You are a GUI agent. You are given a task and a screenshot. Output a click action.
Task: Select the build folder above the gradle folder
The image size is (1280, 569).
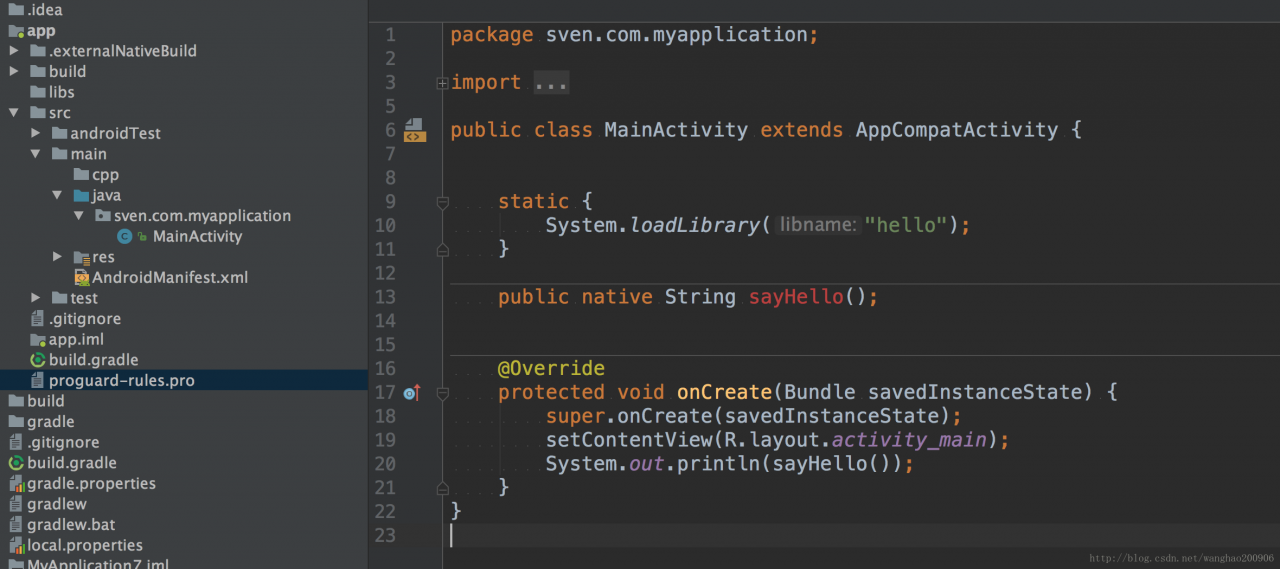[x=46, y=401]
